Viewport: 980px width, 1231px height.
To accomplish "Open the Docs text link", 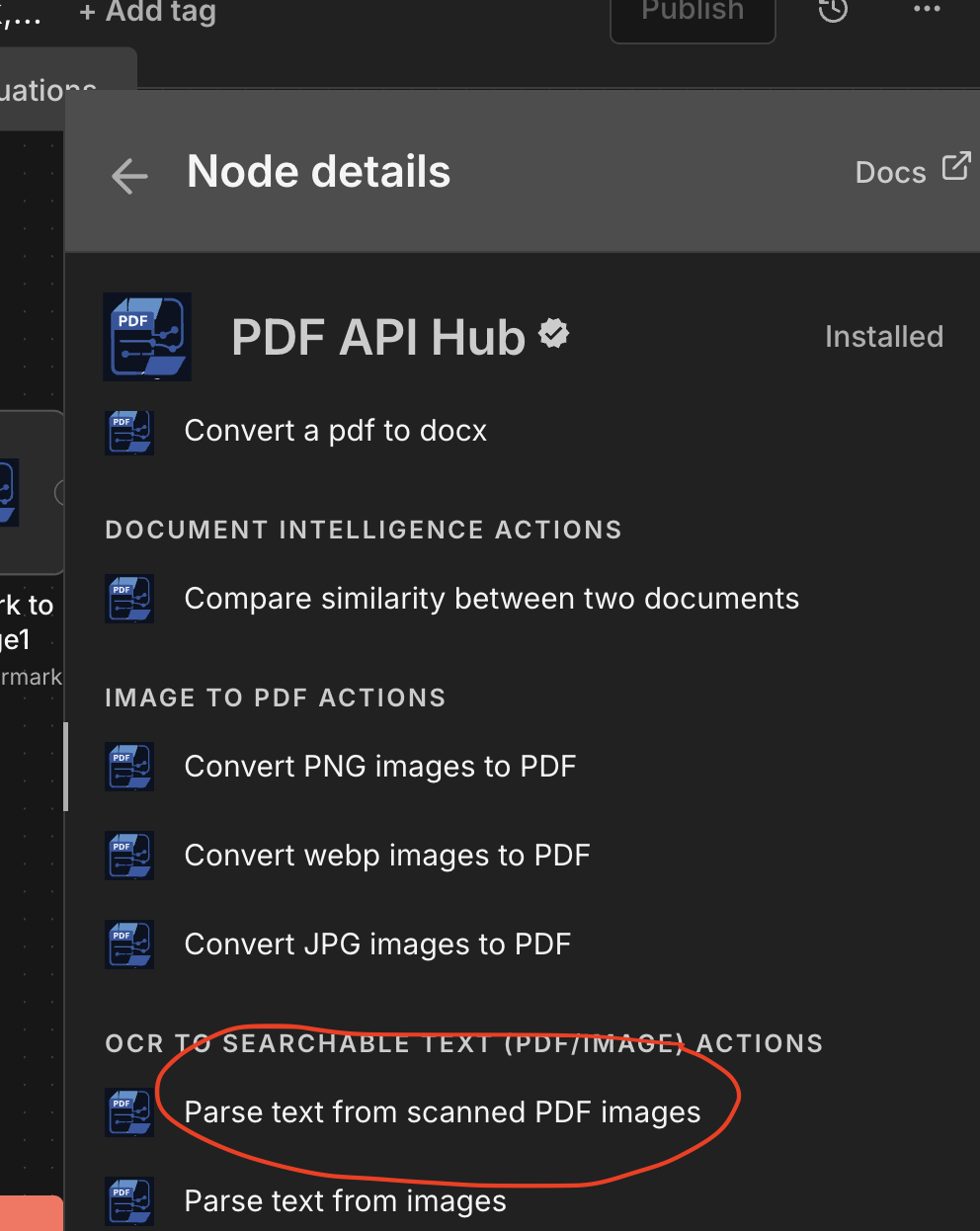I will coord(890,173).
